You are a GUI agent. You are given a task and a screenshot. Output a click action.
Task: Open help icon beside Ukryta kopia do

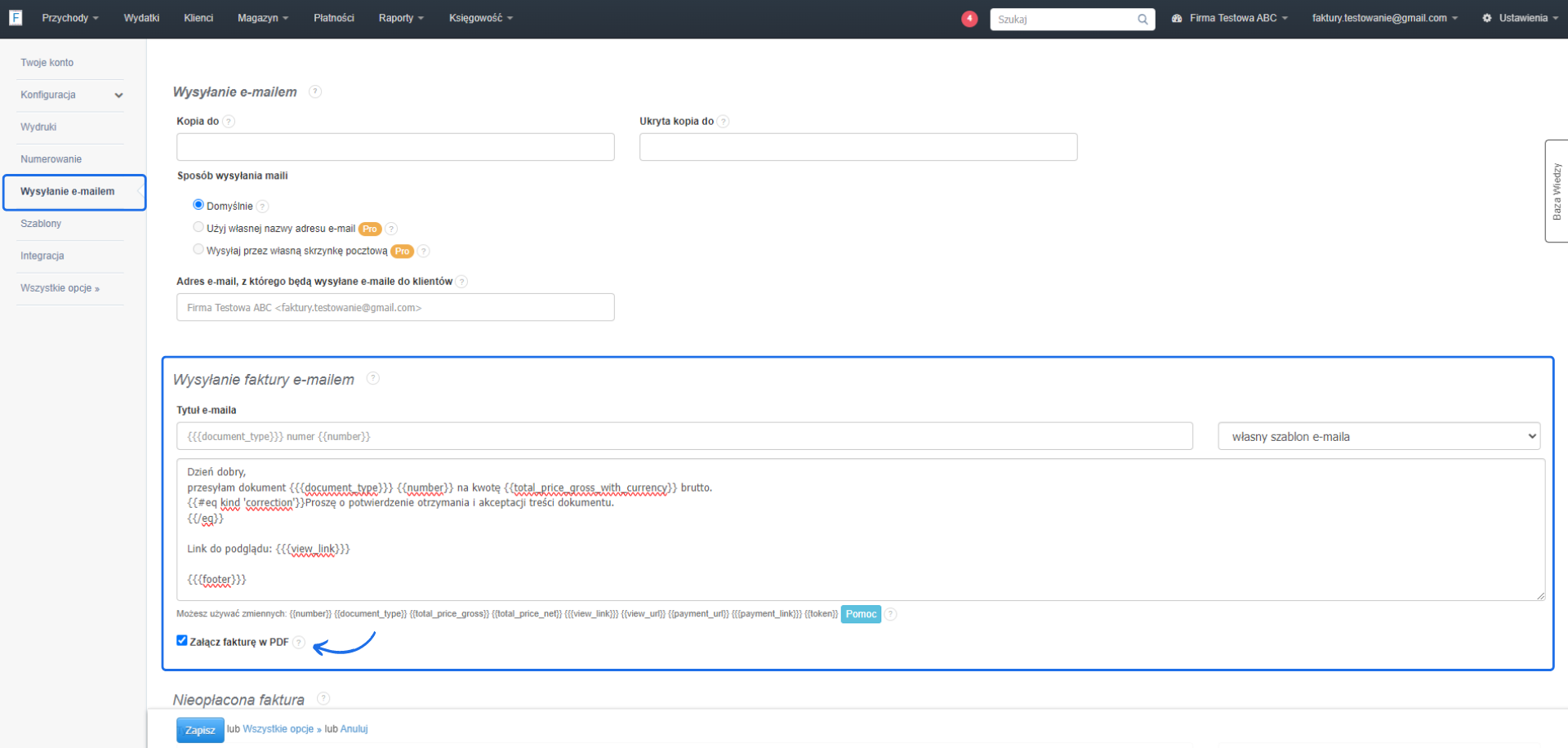point(724,121)
